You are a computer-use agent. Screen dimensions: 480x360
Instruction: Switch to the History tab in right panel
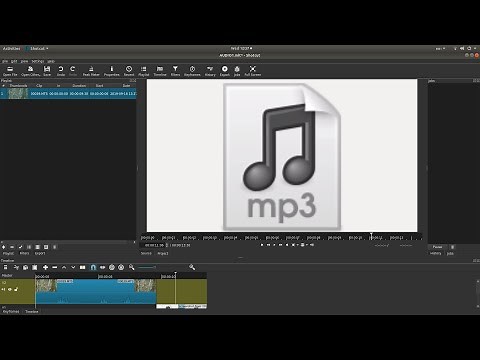(x=435, y=253)
